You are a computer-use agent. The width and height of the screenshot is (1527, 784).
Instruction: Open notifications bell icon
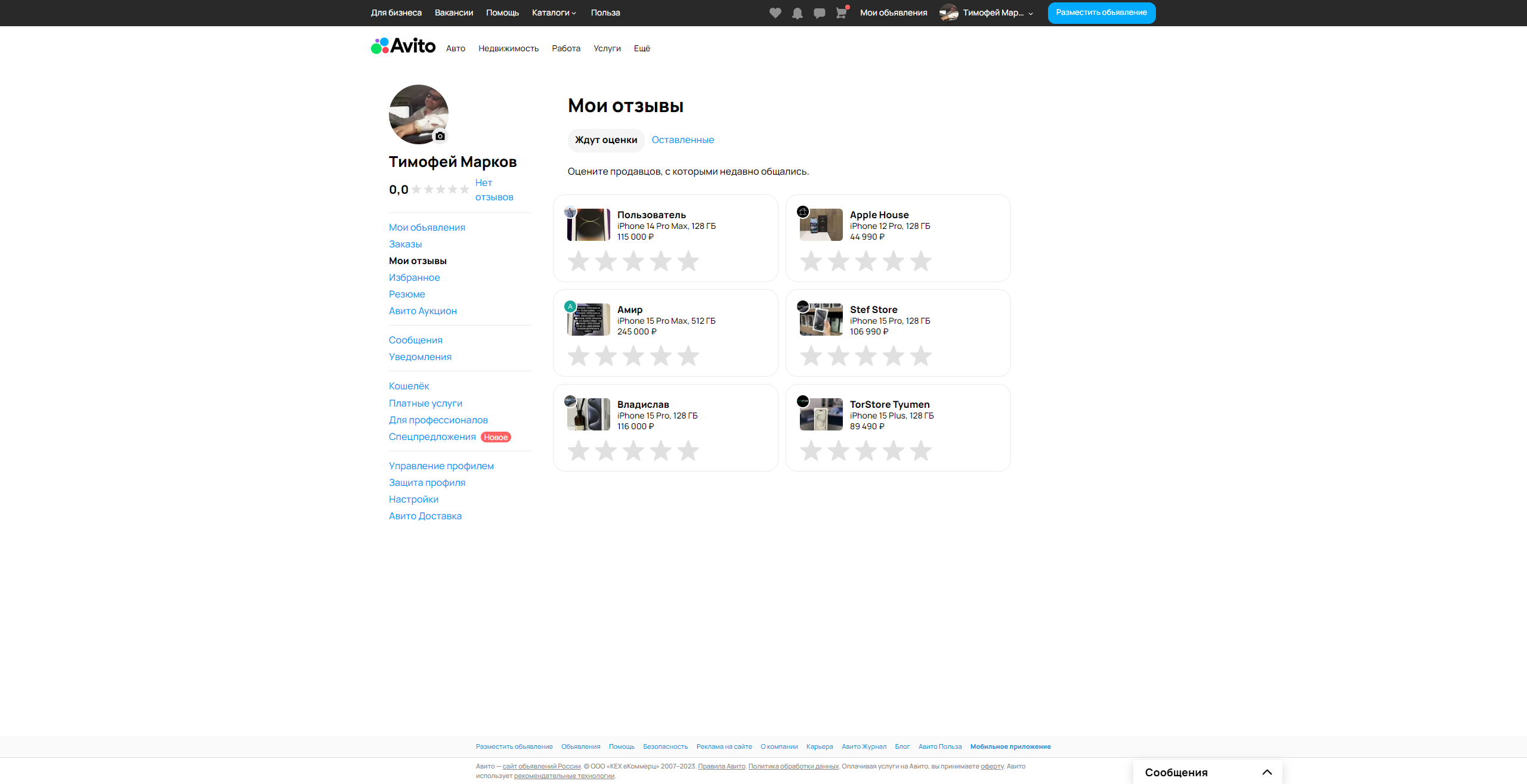click(x=797, y=13)
